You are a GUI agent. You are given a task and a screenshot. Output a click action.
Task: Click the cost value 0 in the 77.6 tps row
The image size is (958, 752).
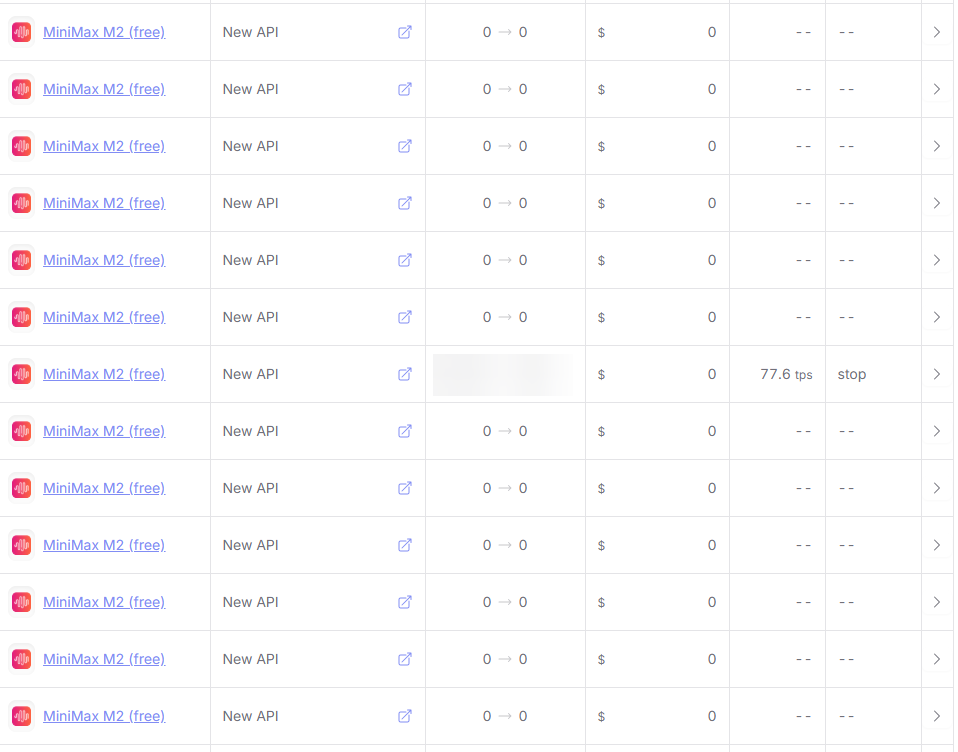pos(712,374)
